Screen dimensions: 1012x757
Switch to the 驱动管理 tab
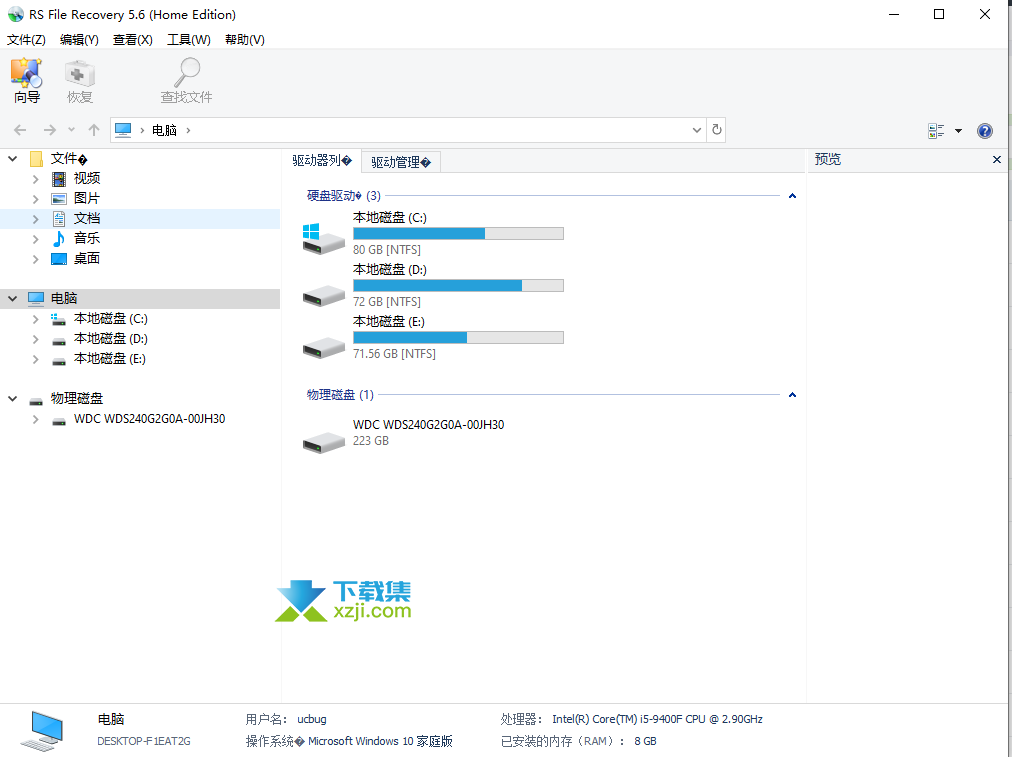click(401, 162)
